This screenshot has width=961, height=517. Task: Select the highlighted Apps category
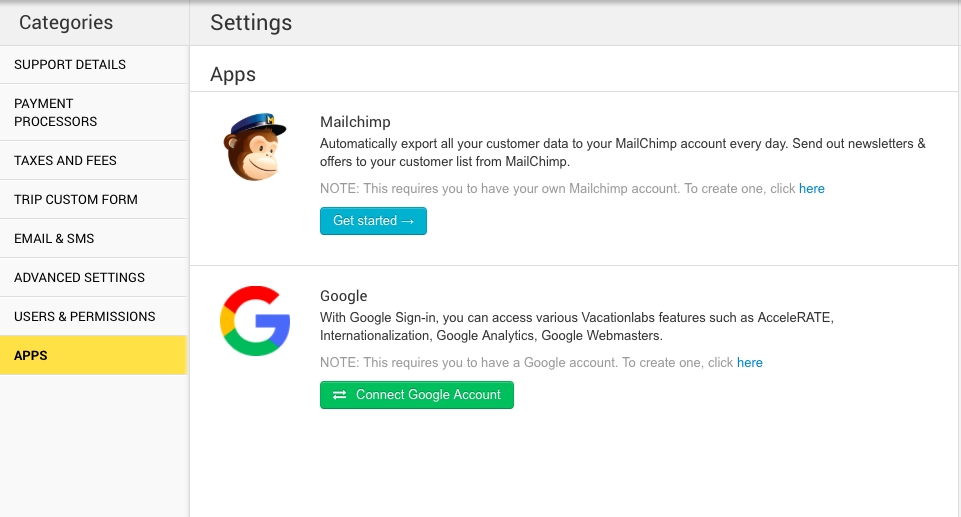coord(31,356)
